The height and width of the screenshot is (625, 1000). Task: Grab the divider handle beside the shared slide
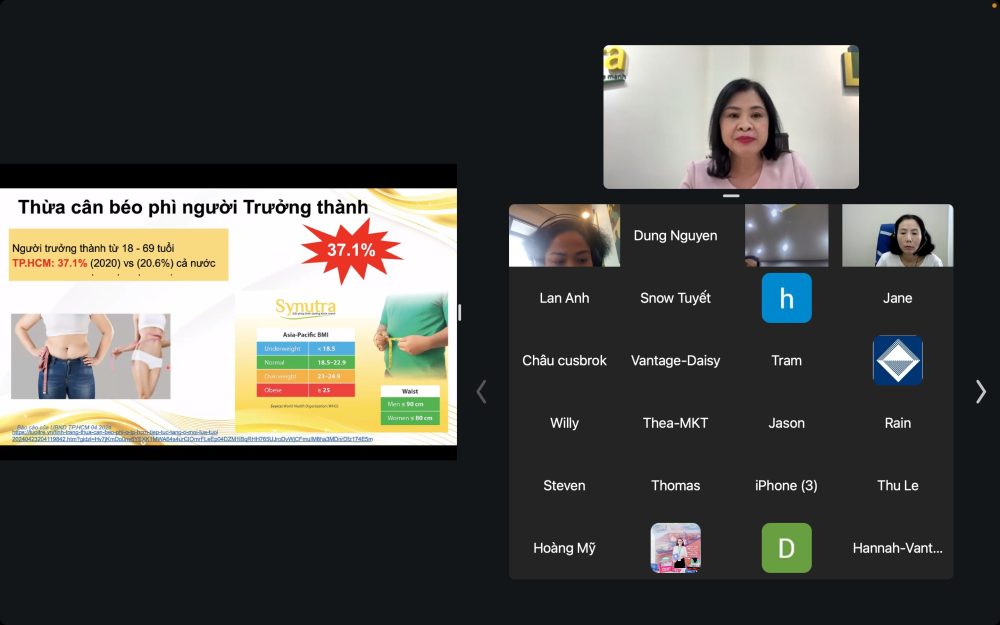(459, 312)
